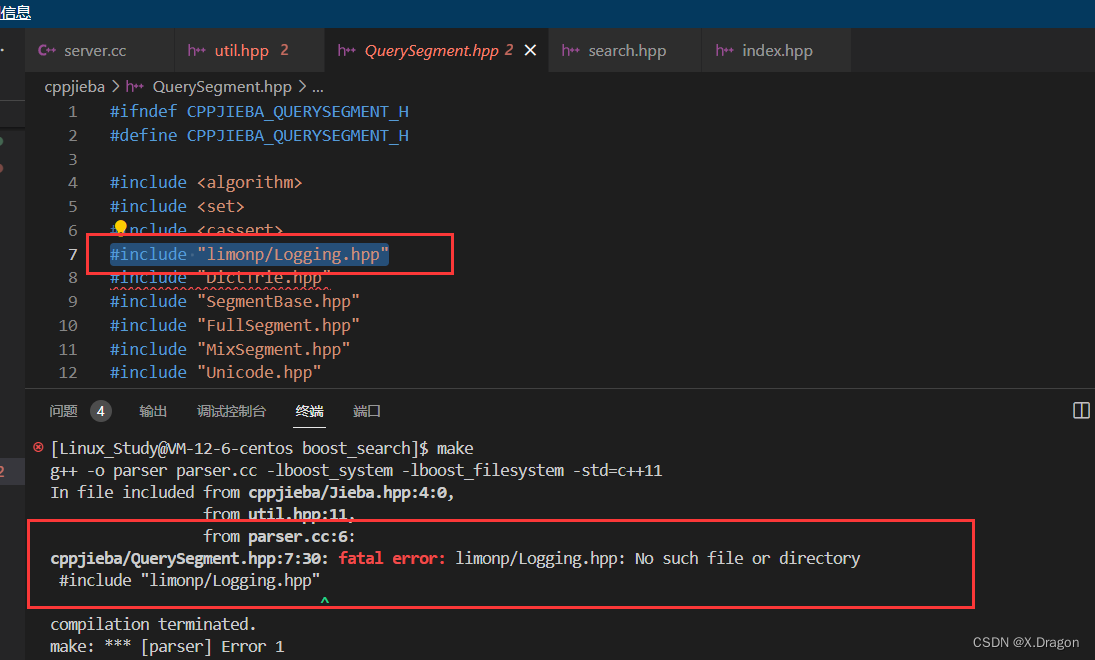Click the Problems badge showing 4

pyautogui.click(x=100, y=410)
